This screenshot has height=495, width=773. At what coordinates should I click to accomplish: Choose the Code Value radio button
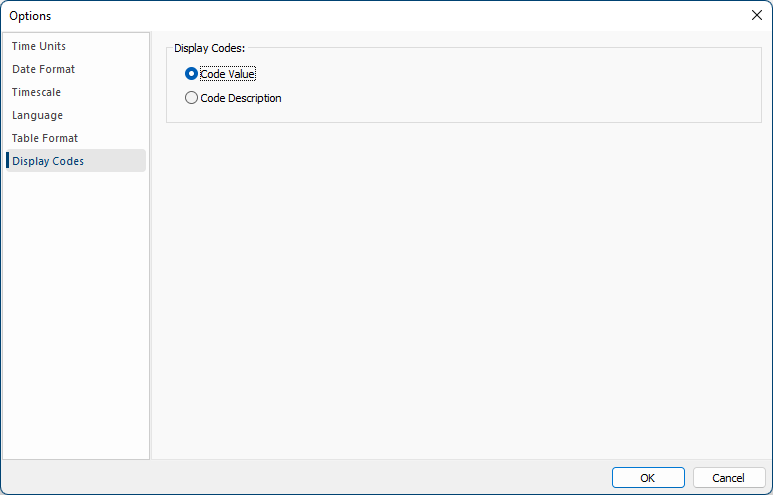(191, 74)
